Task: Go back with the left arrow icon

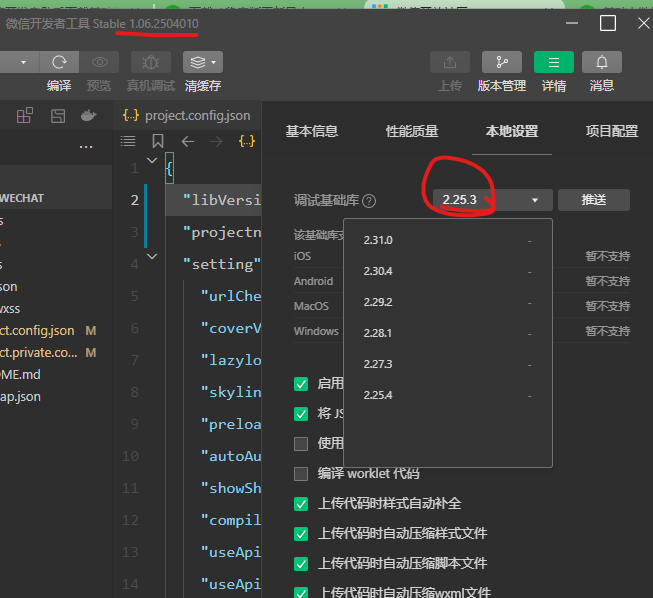Action: 188,142
